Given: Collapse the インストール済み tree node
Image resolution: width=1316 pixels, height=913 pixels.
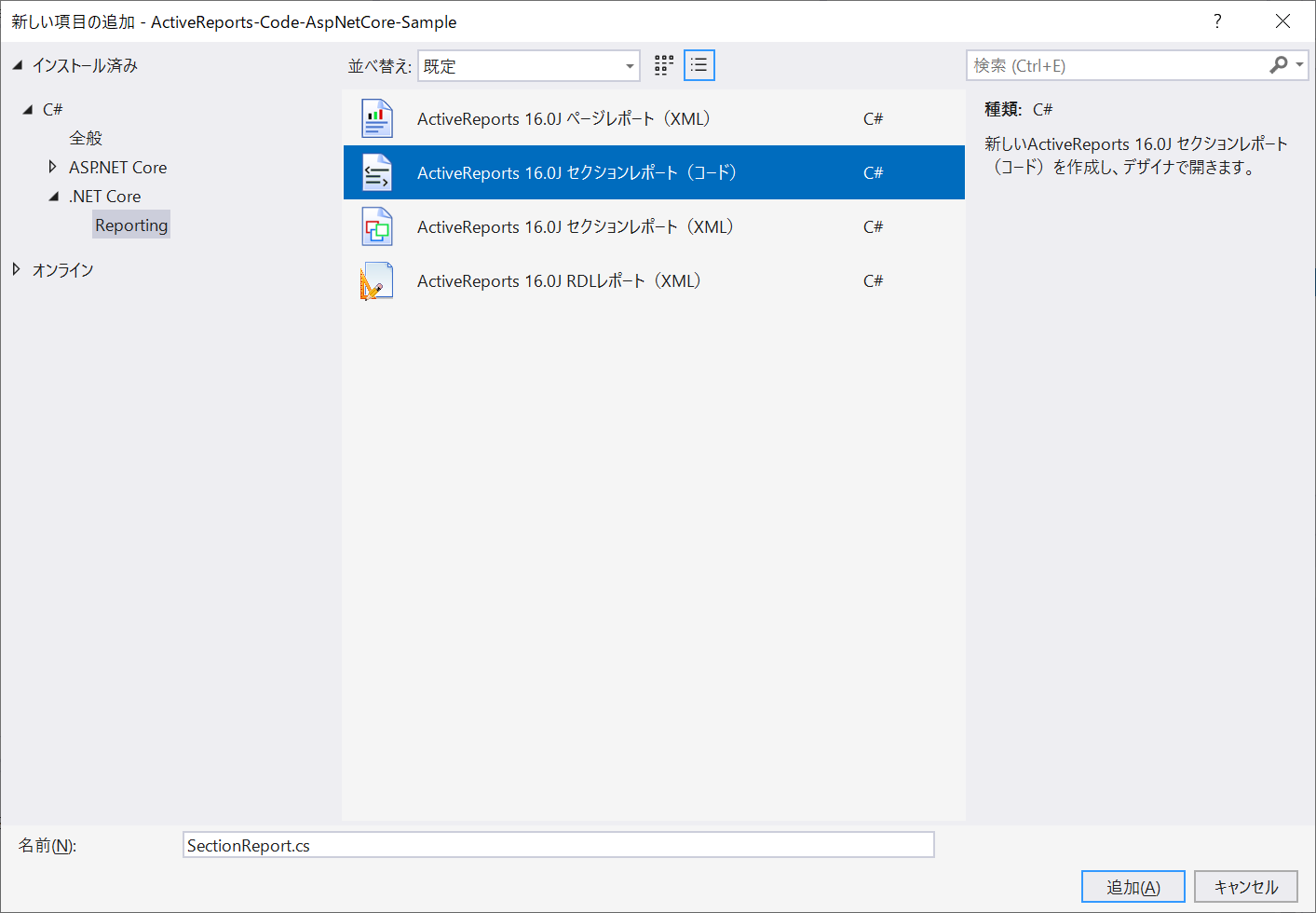Looking at the screenshot, I should click(x=17, y=65).
